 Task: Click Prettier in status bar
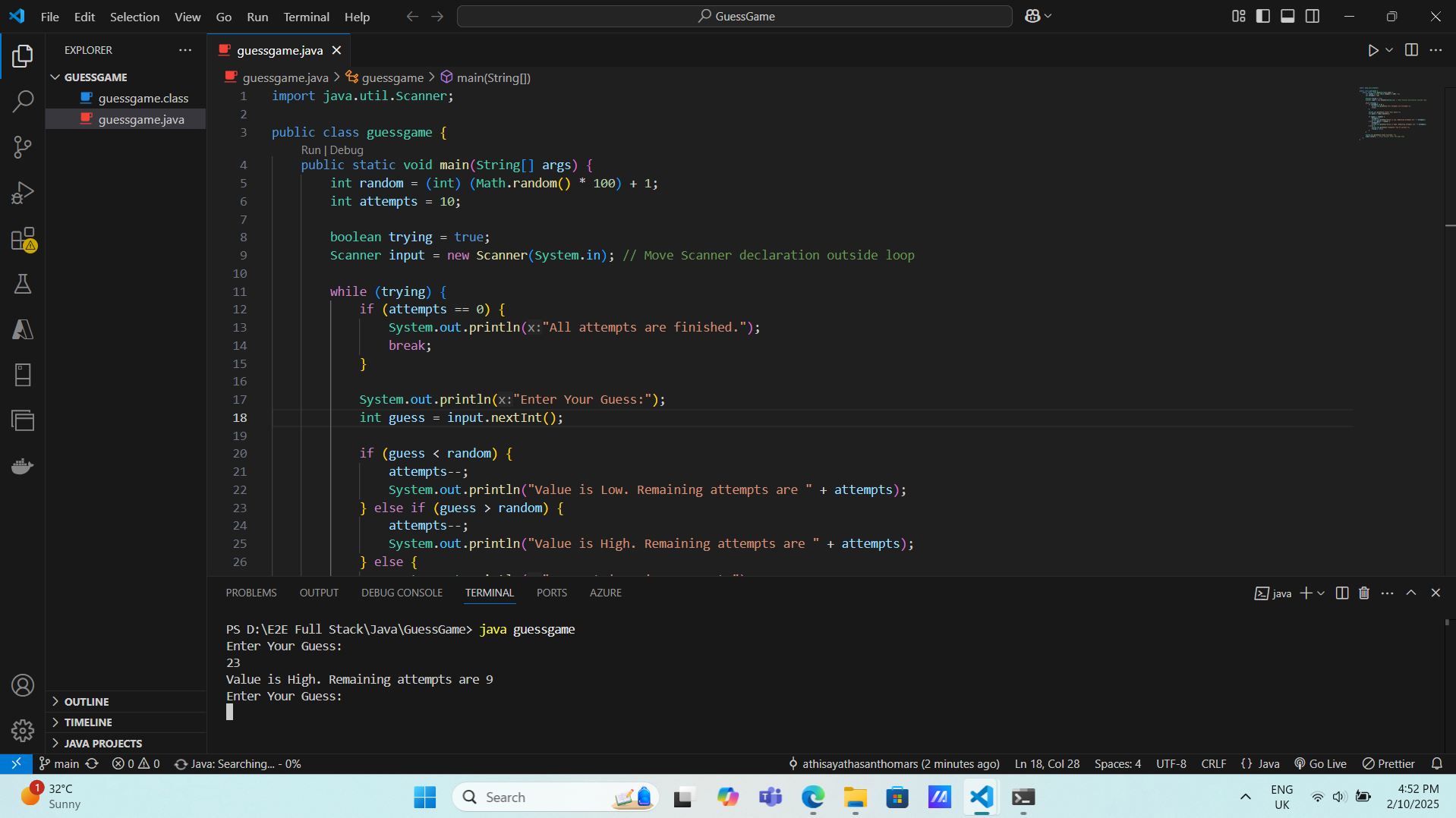(1388, 763)
